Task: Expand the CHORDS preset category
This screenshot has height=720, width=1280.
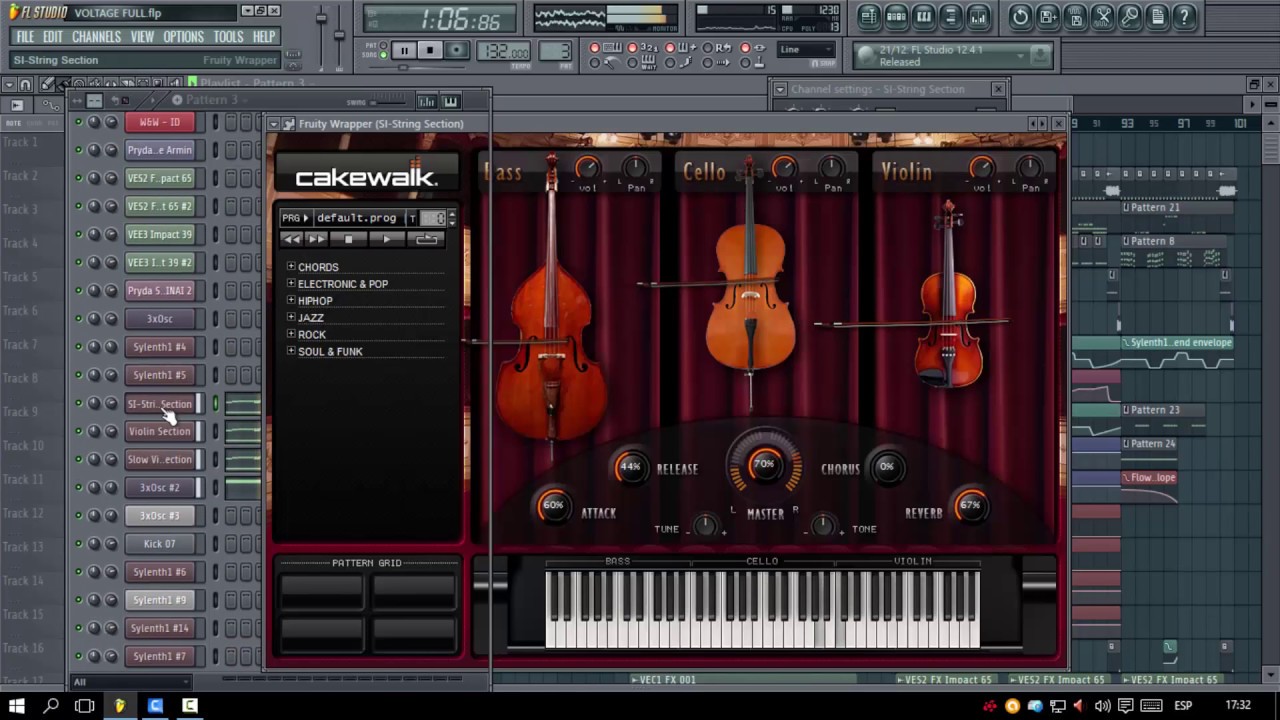Action: coord(291,267)
